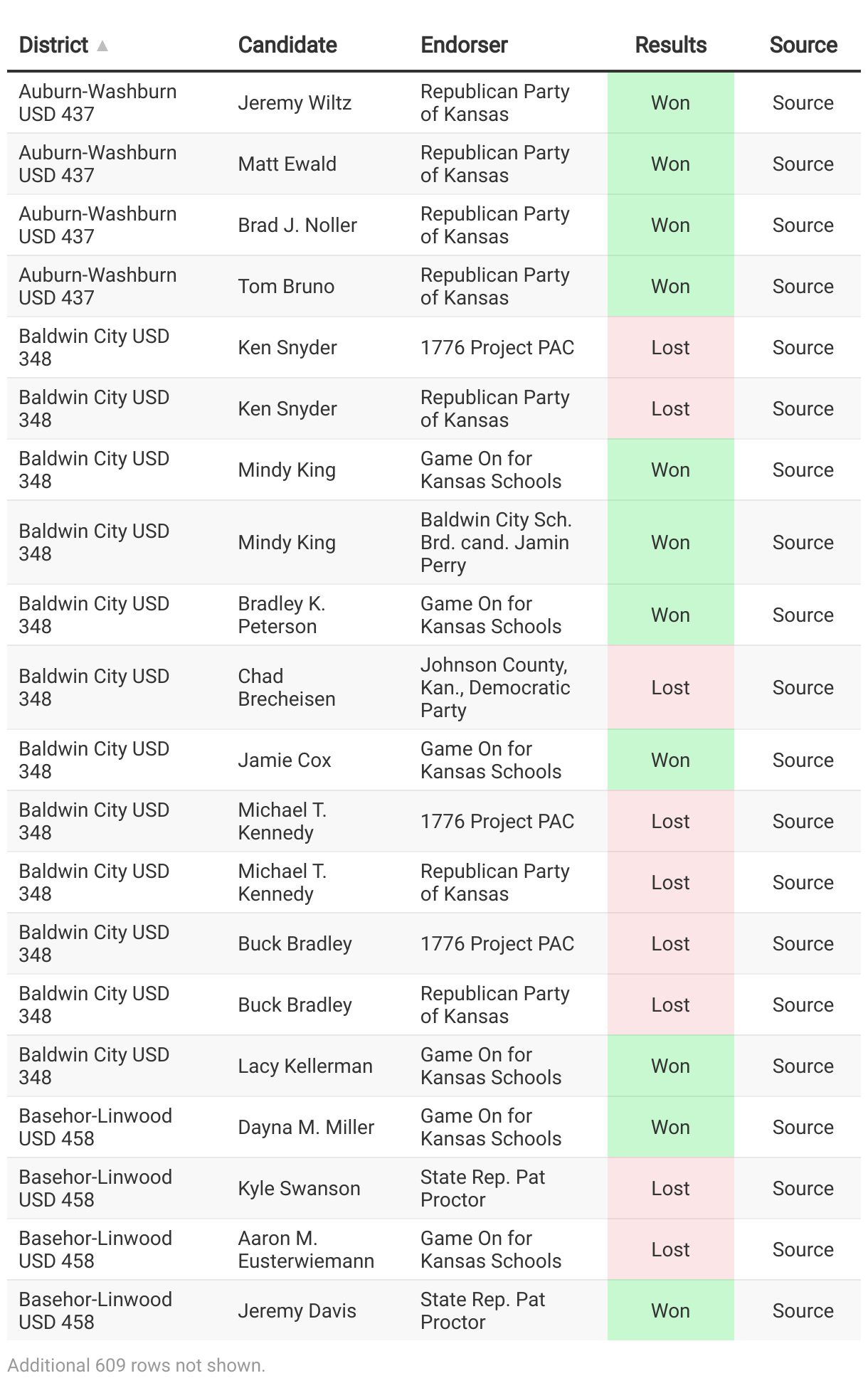This screenshot has width=868, height=1383.
Task: Open Source link for Lacy Kellerman
Action: (803, 1066)
